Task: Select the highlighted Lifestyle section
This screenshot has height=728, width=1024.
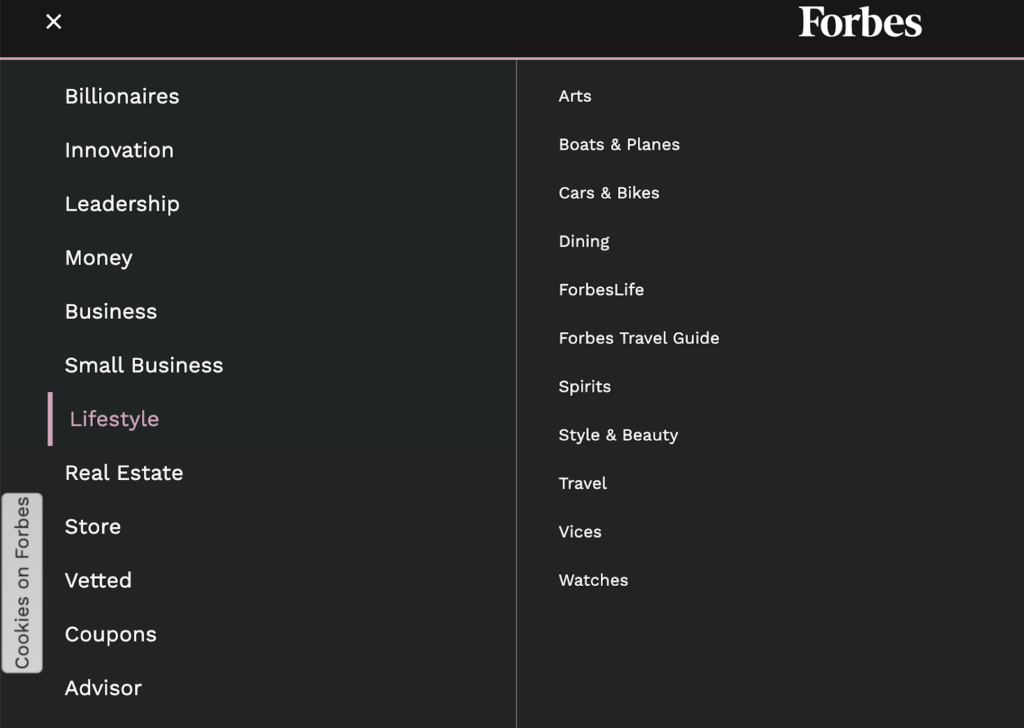Action: [x=113, y=418]
